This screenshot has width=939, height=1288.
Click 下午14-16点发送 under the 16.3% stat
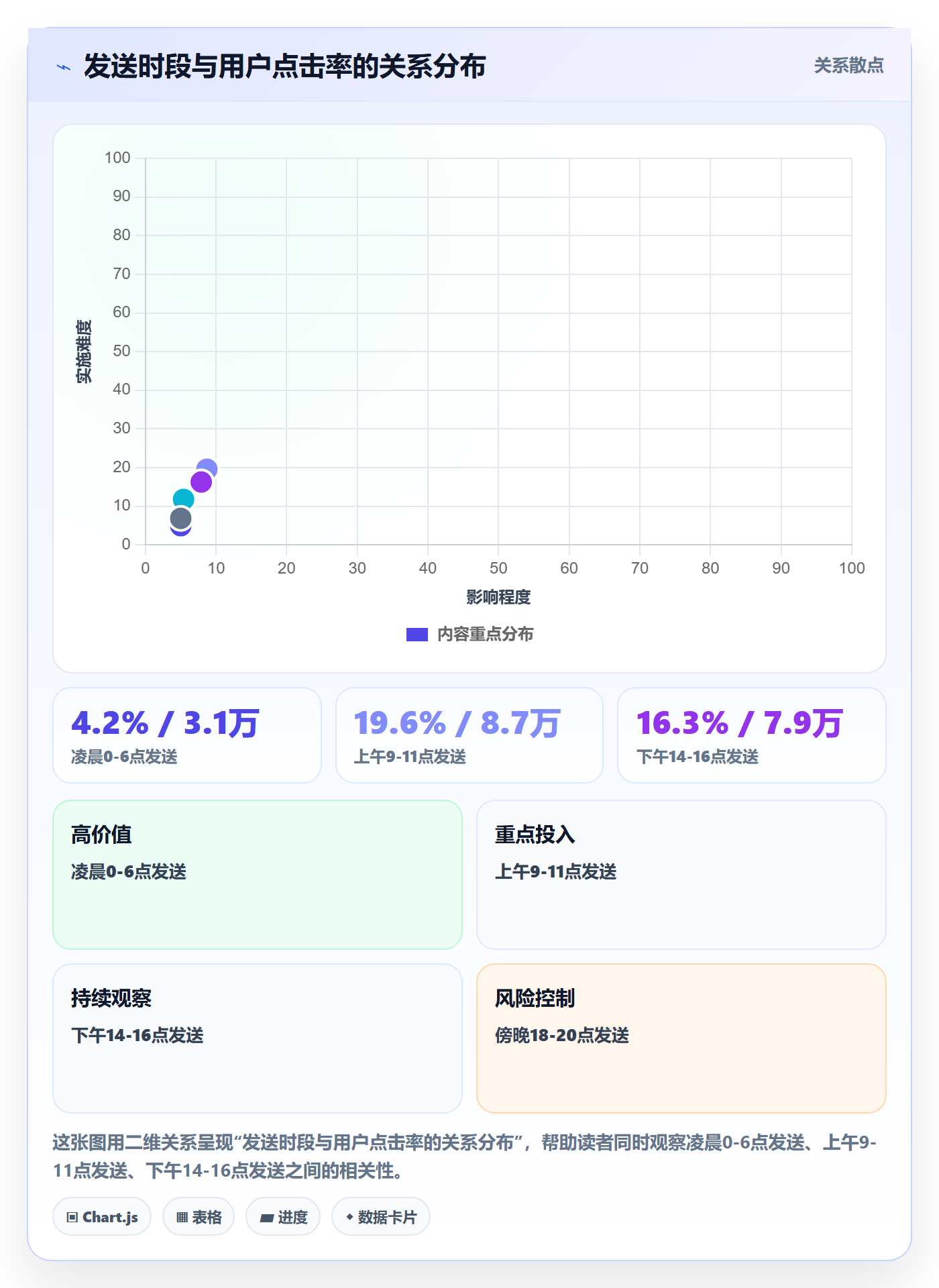pos(698,757)
